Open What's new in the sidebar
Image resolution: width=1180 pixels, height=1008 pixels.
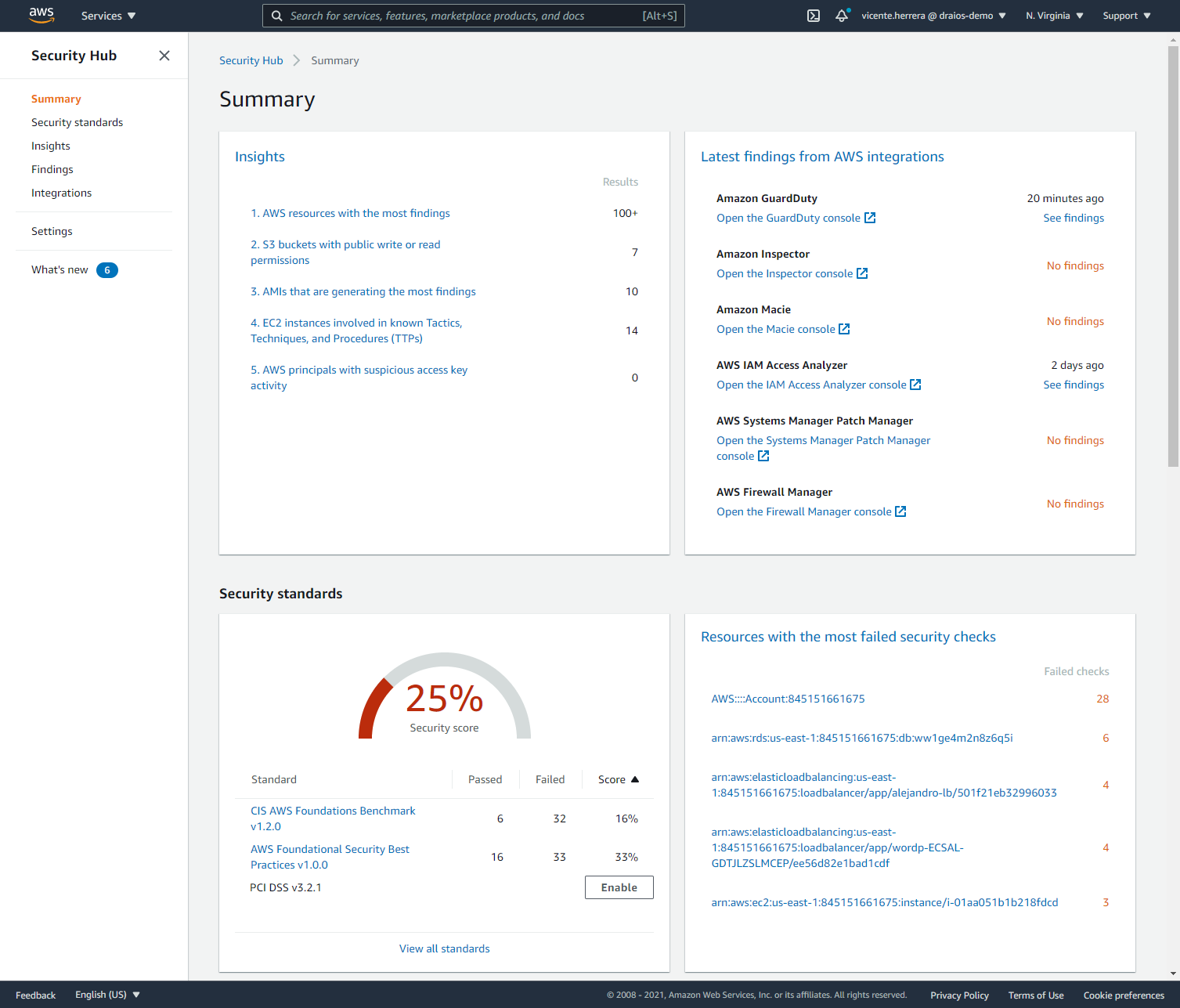[60, 269]
